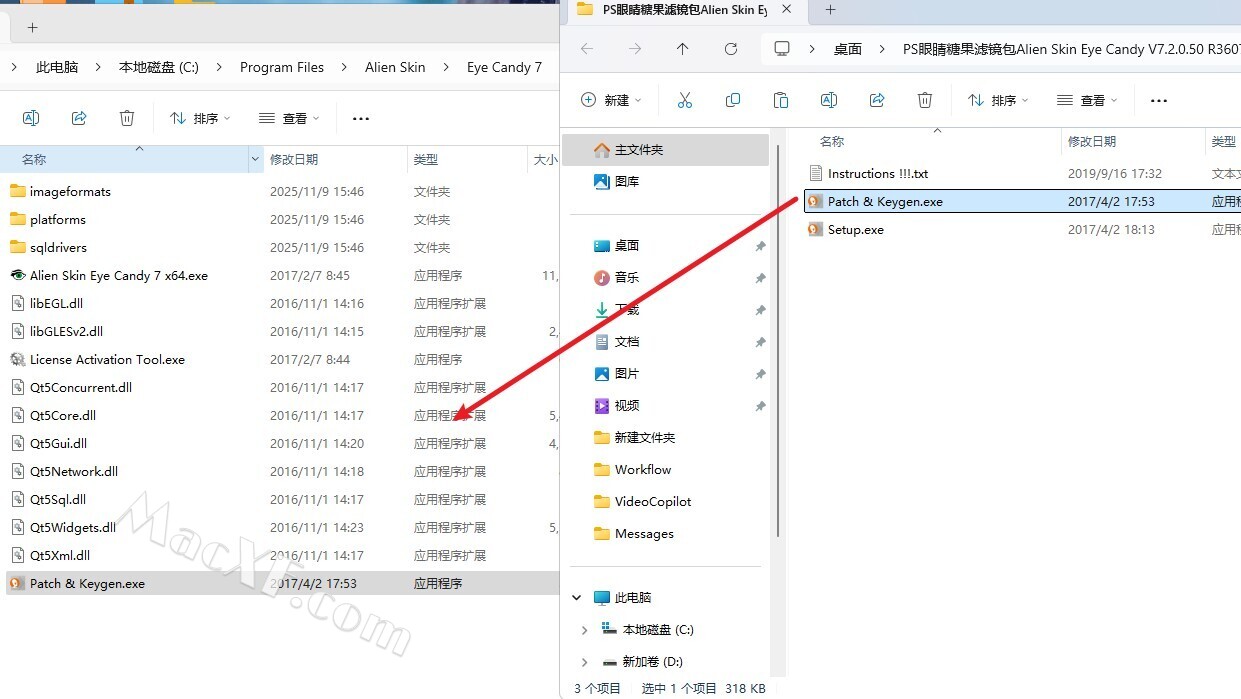Click the delete trash icon in left window
This screenshot has width=1241, height=699.
click(x=127, y=118)
